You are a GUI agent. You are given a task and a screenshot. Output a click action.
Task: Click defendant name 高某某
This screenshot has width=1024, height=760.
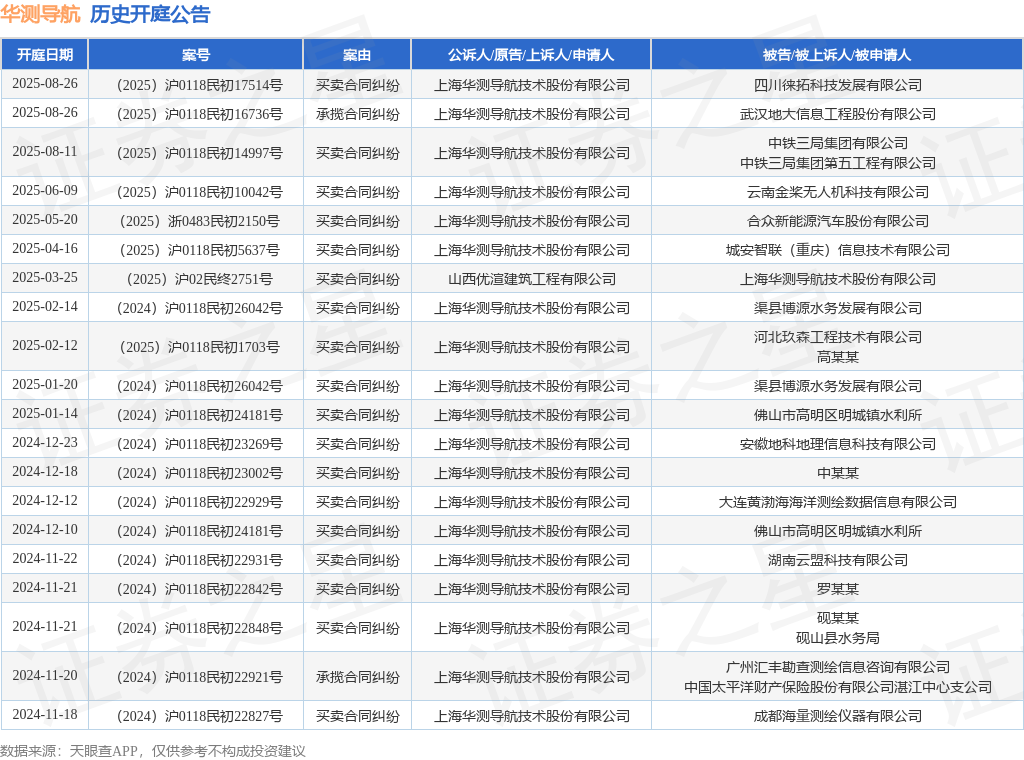click(838, 357)
